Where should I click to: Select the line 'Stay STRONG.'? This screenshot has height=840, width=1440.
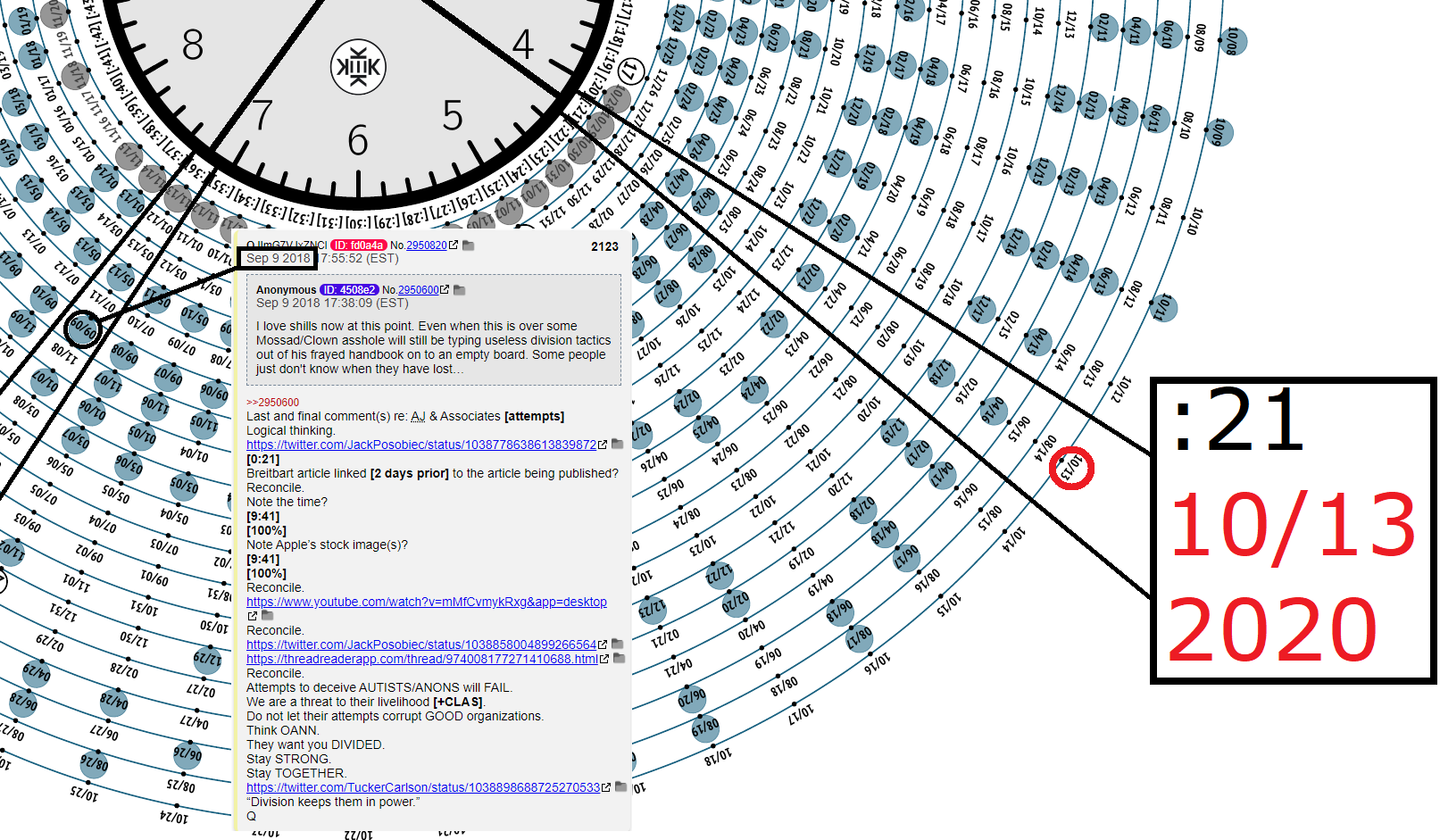click(288, 759)
